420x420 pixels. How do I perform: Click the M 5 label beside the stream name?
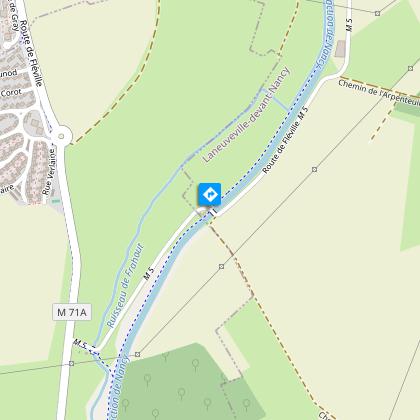pos(150,273)
